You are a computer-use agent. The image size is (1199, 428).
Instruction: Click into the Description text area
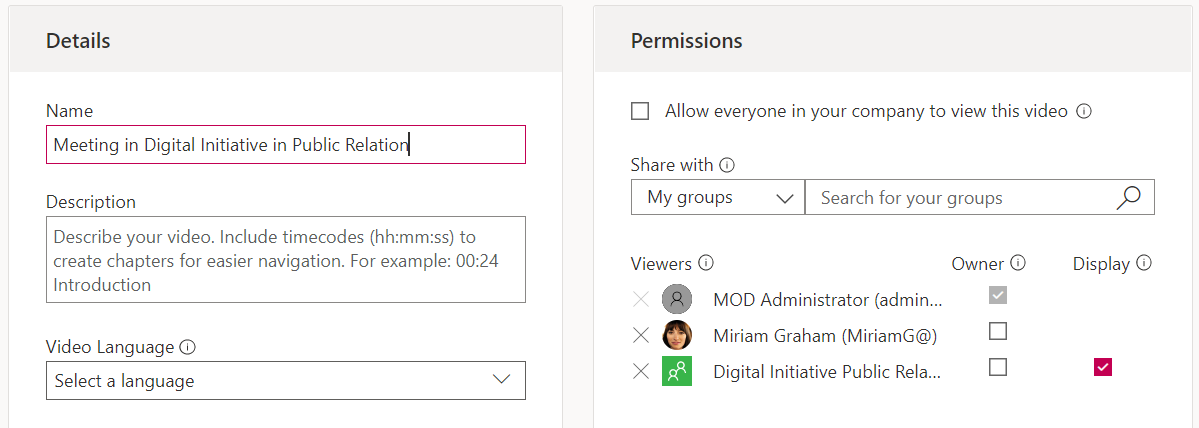285,260
